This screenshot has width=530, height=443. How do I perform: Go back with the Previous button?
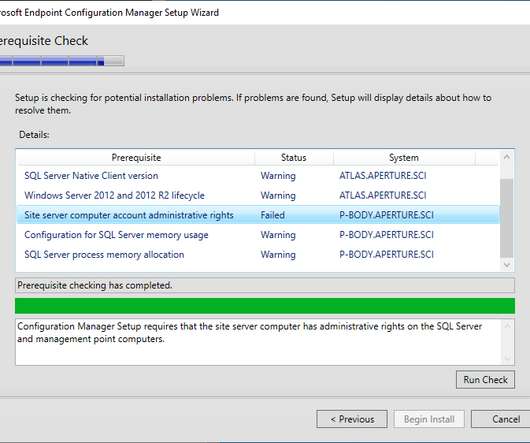[x=352, y=419]
